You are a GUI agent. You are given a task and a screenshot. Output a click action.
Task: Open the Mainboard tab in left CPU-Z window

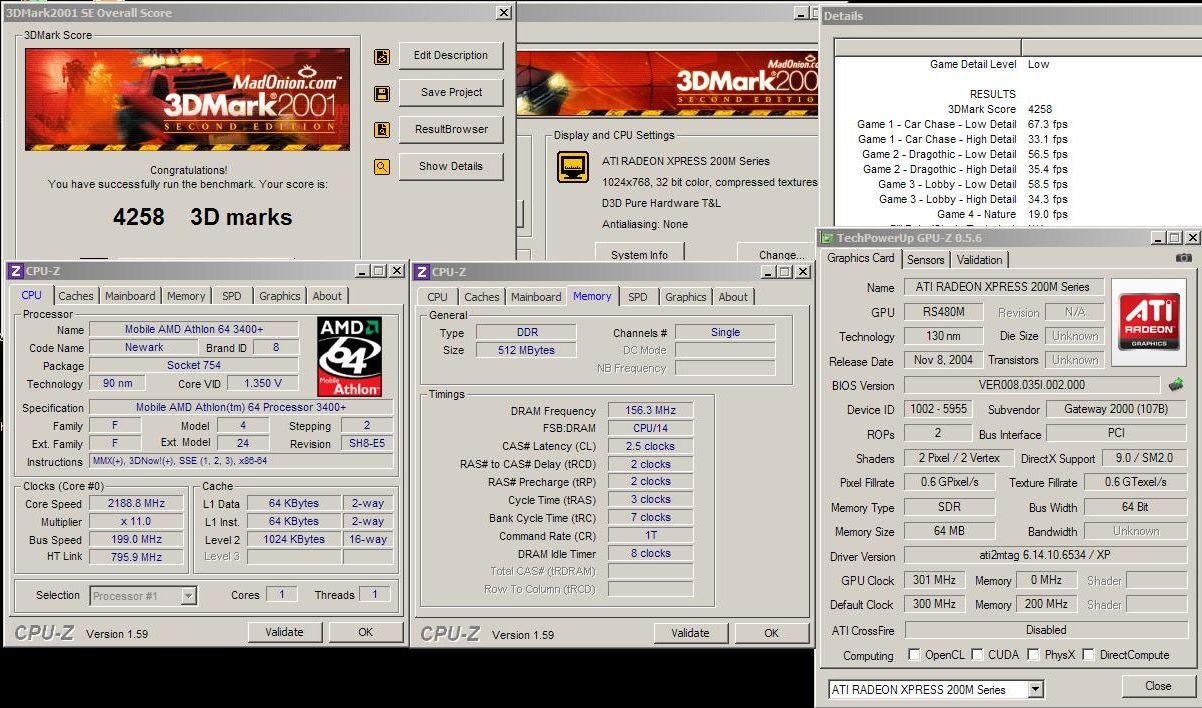[130, 296]
